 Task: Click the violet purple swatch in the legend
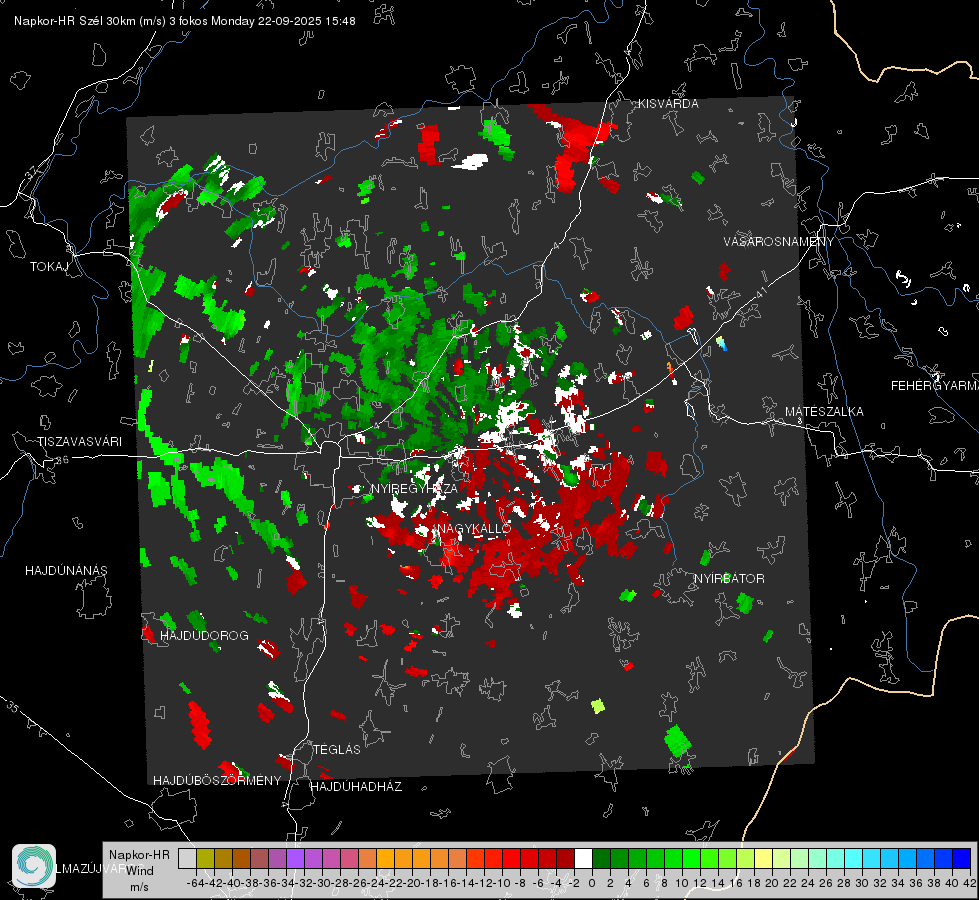tap(295, 859)
